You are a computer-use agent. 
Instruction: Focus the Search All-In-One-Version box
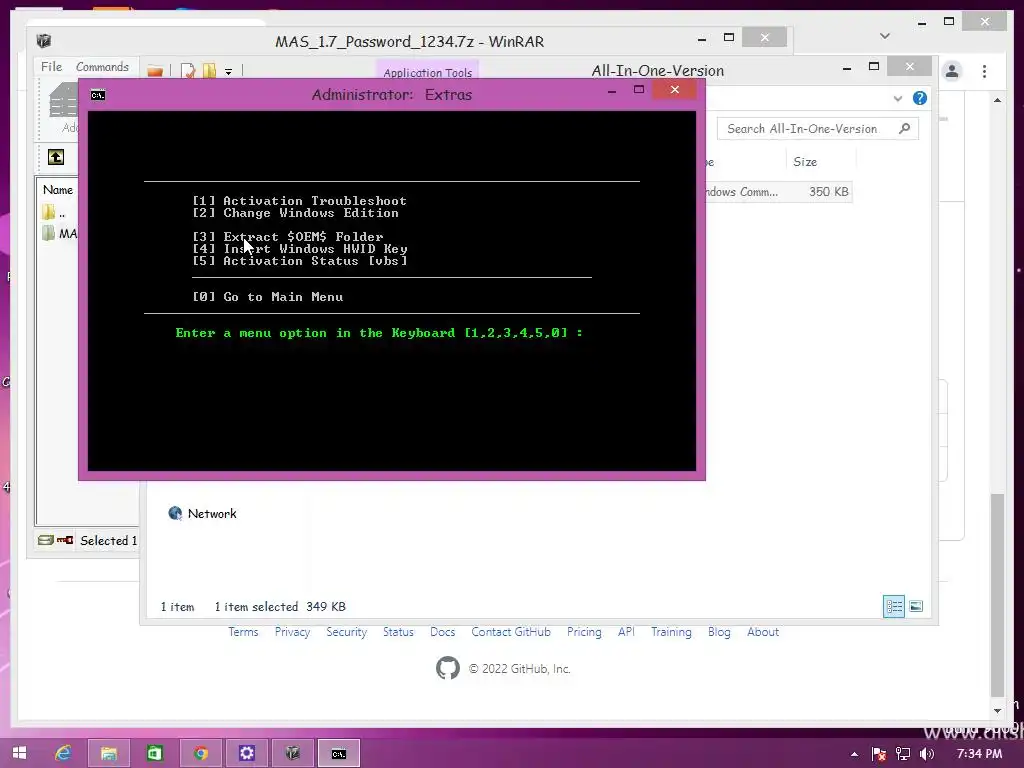pos(818,129)
